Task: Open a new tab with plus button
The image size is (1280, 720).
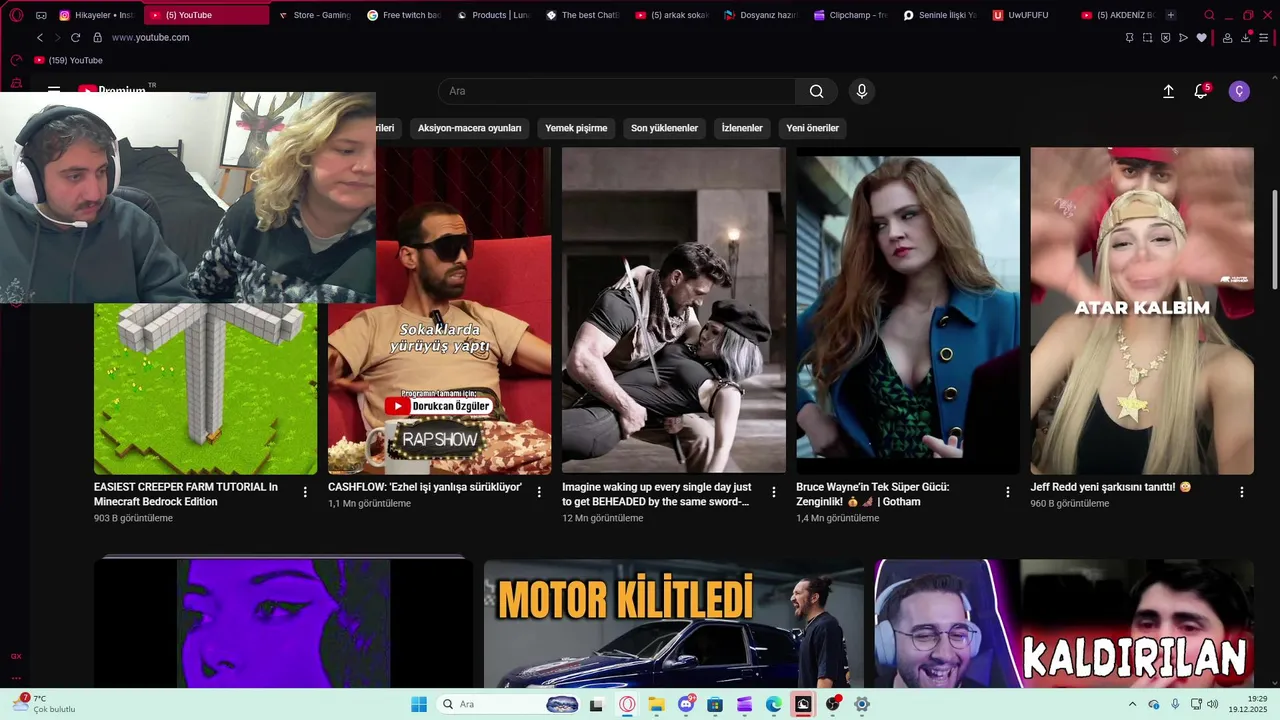Action: click(x=1171, y=15)
